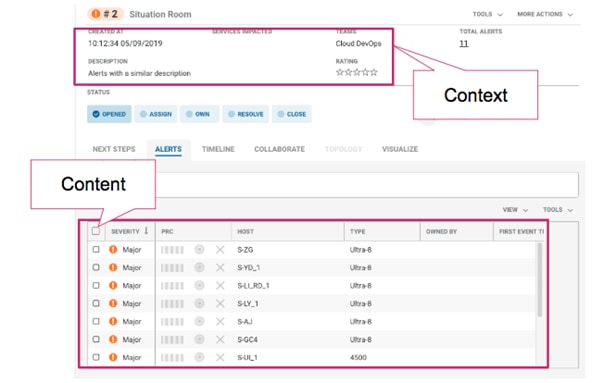The height and width of the screenshot is (383, 604).
Task: Open the TOPOLOGY tab
Action: [343, 149]
